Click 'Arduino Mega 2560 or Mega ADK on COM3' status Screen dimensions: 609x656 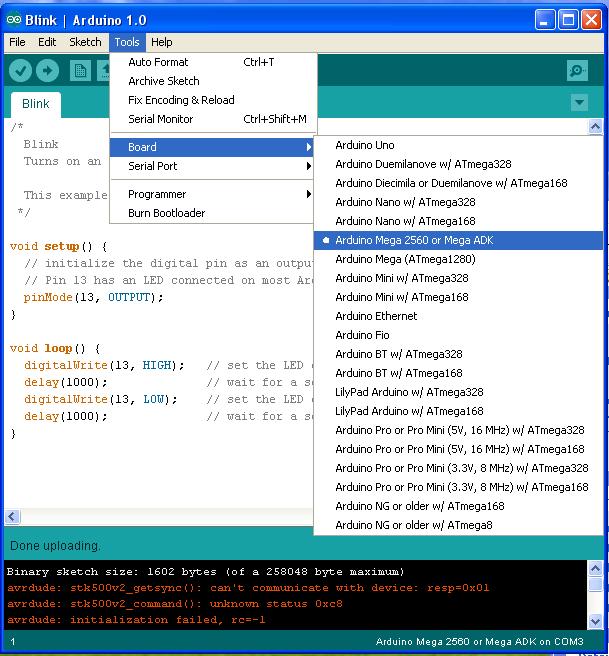479,642
